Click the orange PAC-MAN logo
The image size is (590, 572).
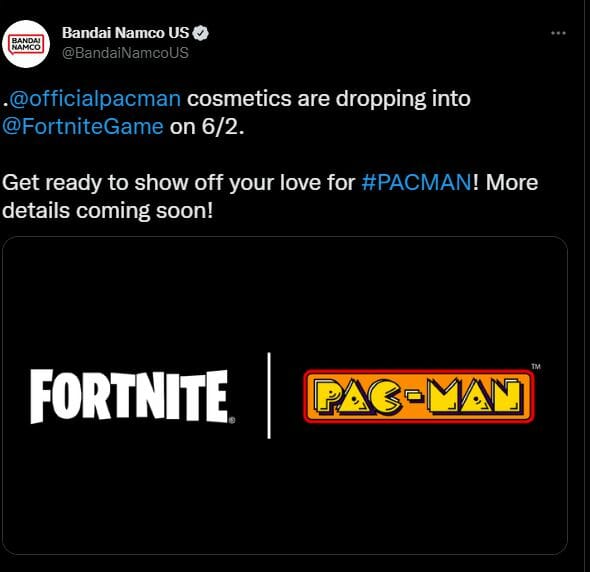click(419, 397)
